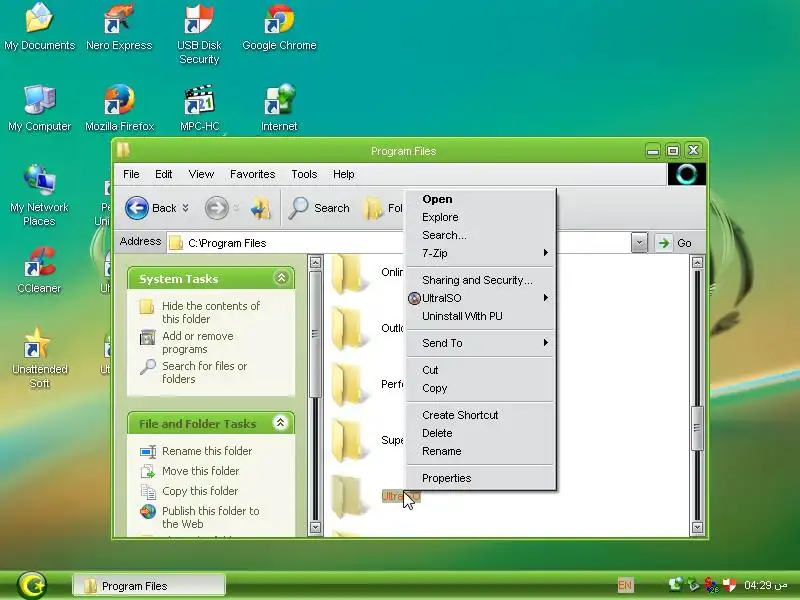This screenshot has width=800, height=600.
Task: Collapse the File and Folder Tasks panel
Action: coord(281,423)
